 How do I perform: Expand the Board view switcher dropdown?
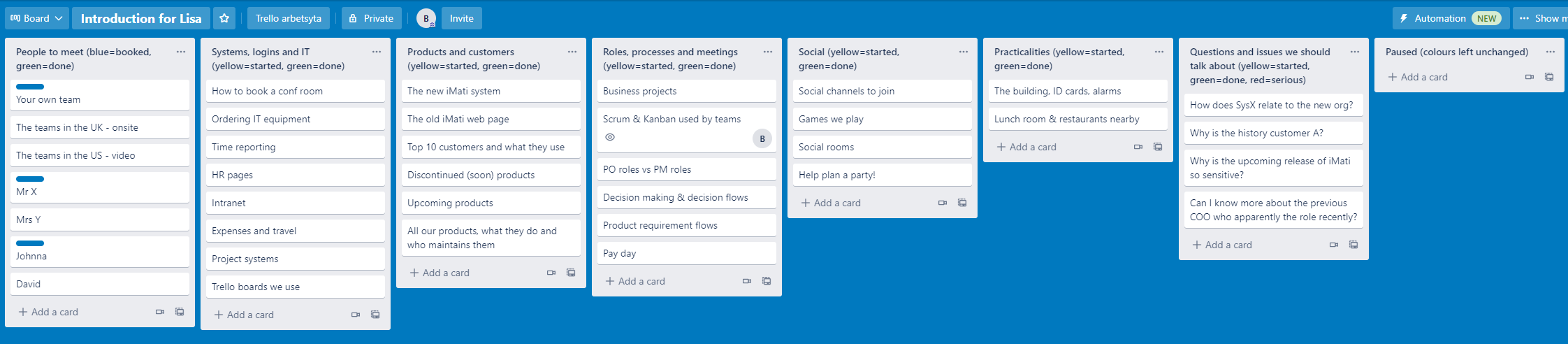[37, 18]
